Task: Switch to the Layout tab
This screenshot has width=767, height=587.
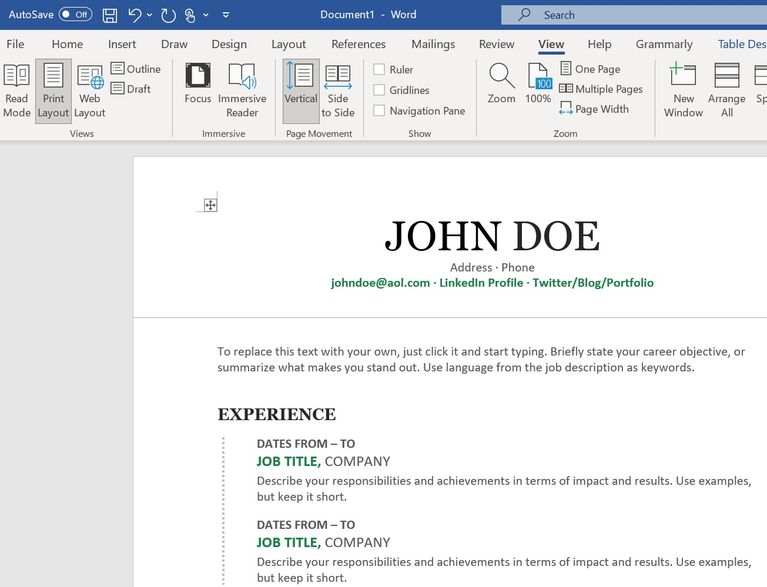Action: (289, 44)
